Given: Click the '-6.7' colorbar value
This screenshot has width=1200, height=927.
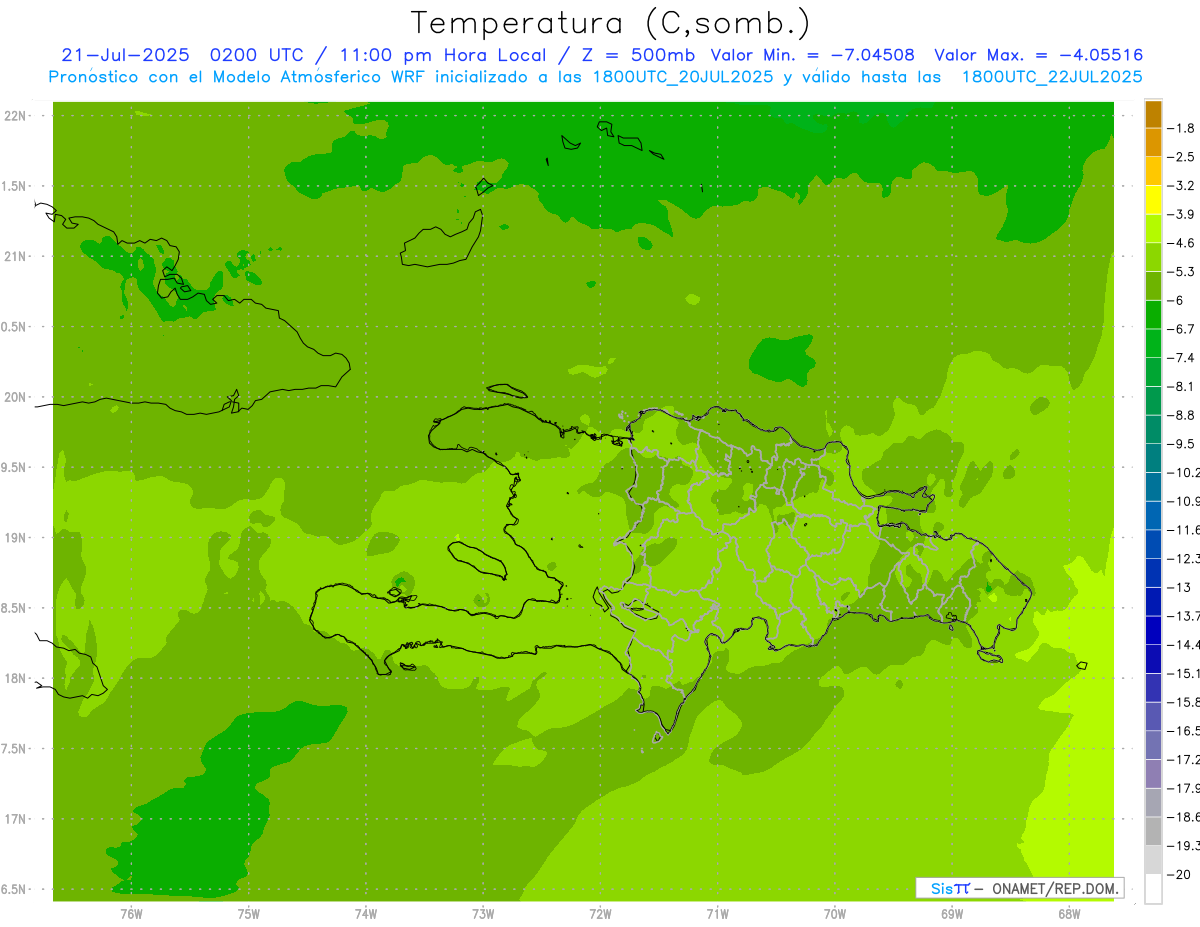Looking at the screenshot, I should 1183,329.
